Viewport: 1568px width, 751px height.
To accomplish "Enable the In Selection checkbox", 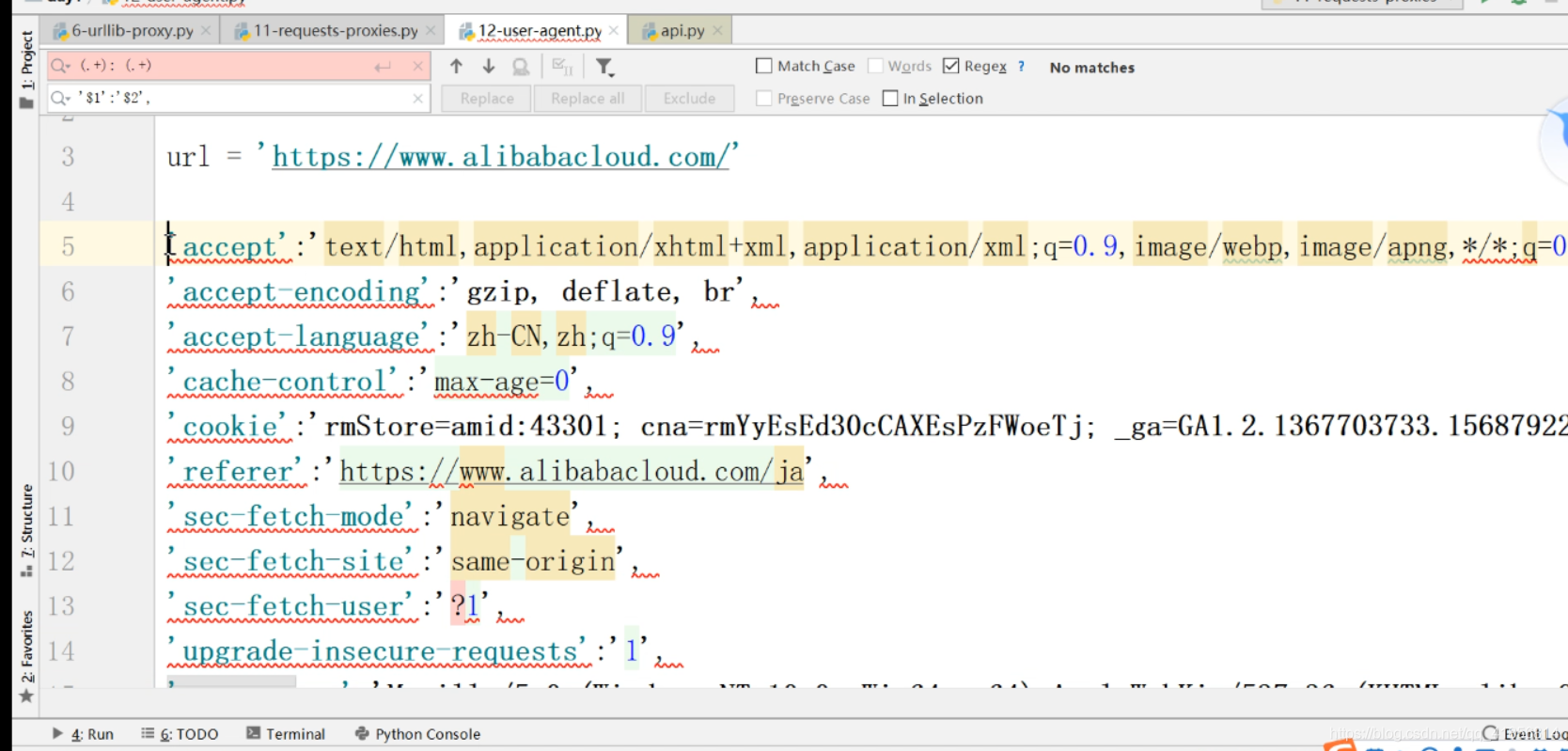I will click(x=890, y=98).
